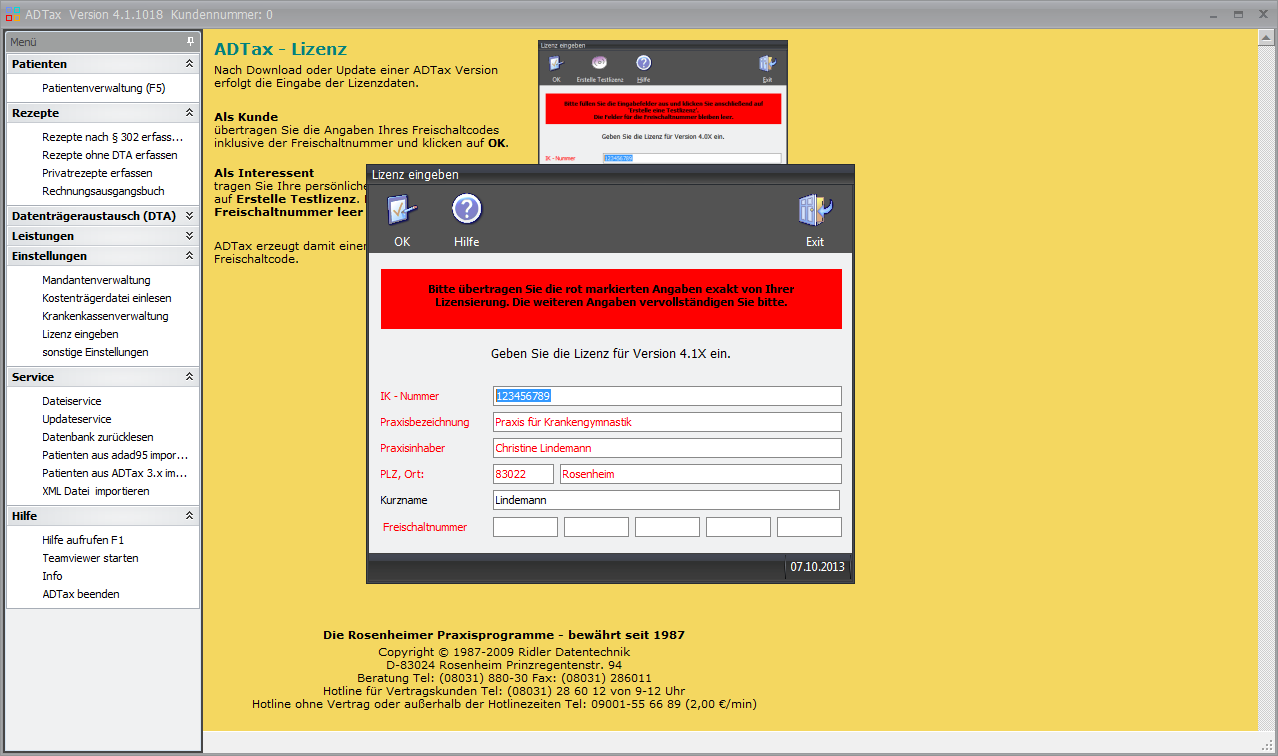Click into the Praxisinhaber field
Viewport: 1278px width, 756px height.
click(667, 448)
